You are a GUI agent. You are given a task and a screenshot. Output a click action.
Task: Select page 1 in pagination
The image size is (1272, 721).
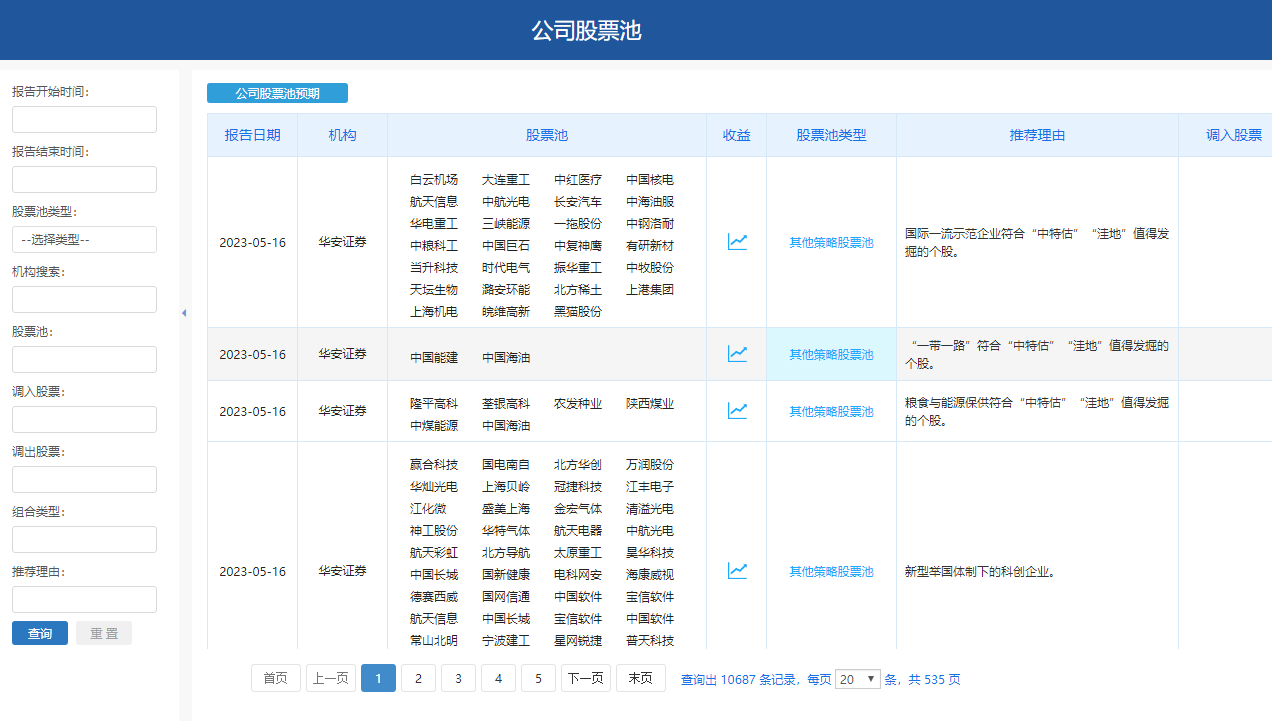click(378, 678)
